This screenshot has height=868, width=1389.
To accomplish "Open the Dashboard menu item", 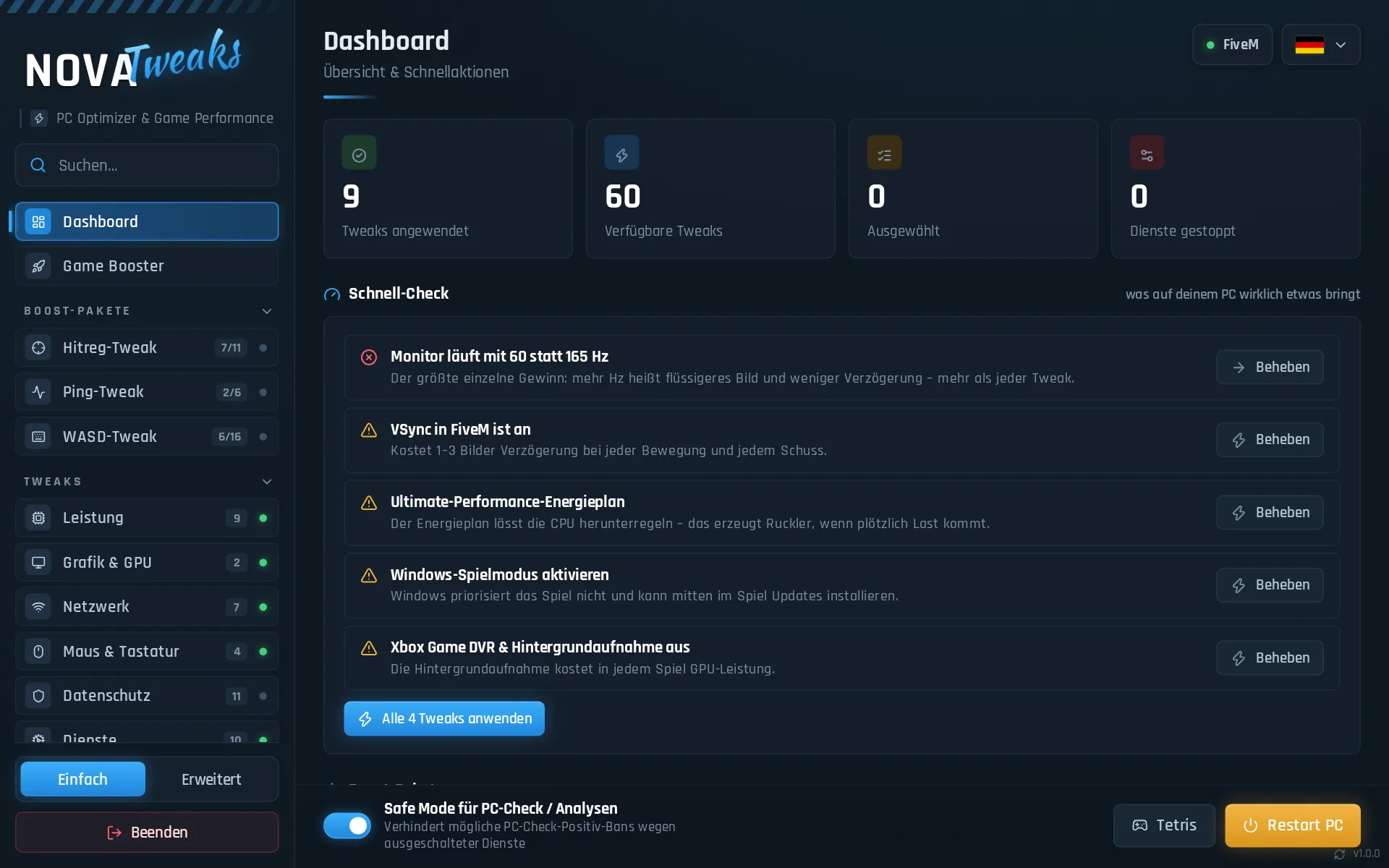I will (147, 221).
